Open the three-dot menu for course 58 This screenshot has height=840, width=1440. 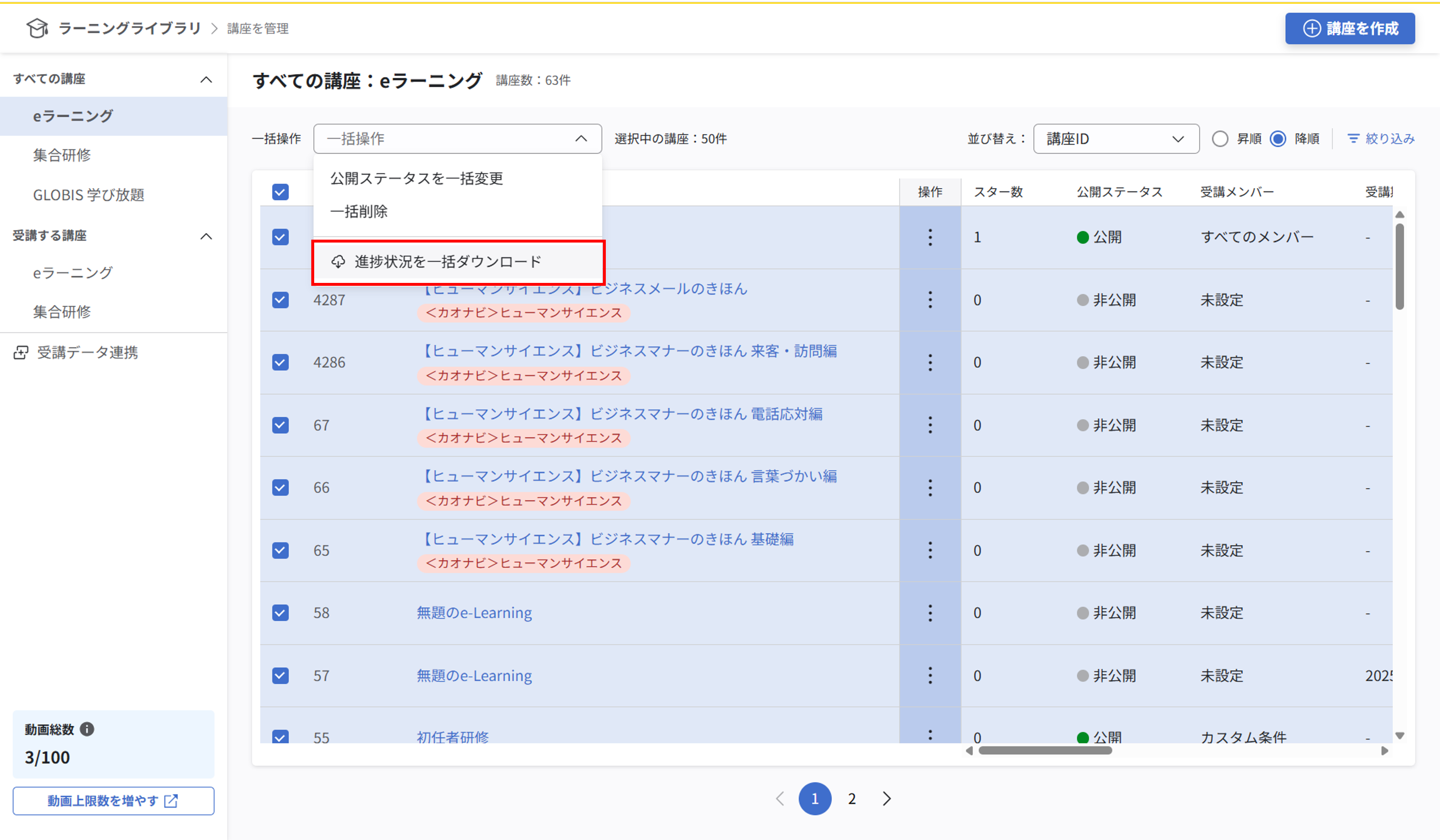[x=930, y=613]
